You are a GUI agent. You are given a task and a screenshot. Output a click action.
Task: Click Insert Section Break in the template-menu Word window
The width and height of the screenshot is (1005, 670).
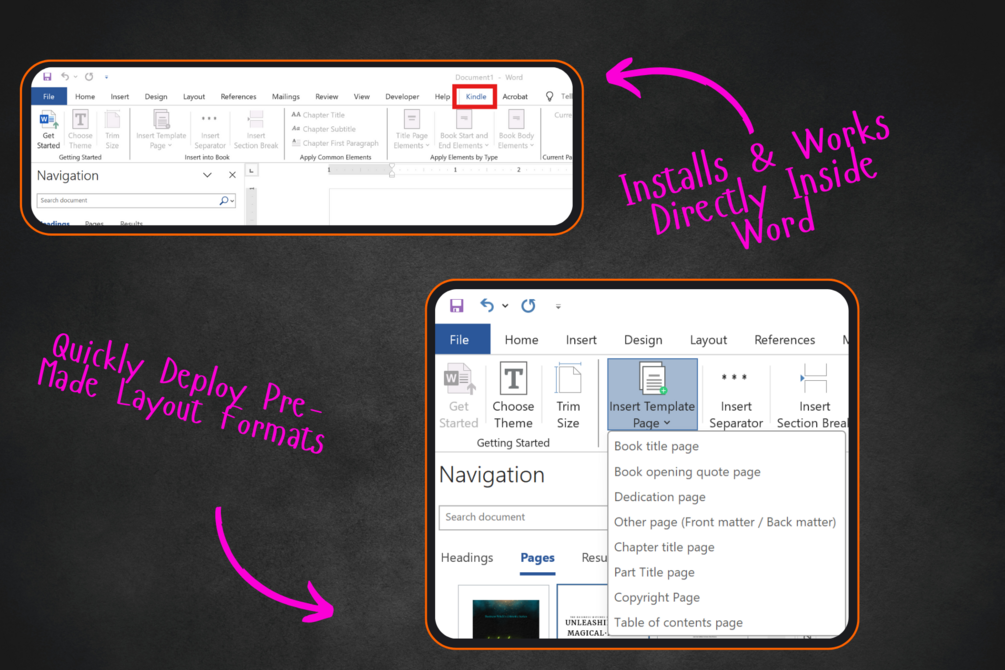coord(812,395)
